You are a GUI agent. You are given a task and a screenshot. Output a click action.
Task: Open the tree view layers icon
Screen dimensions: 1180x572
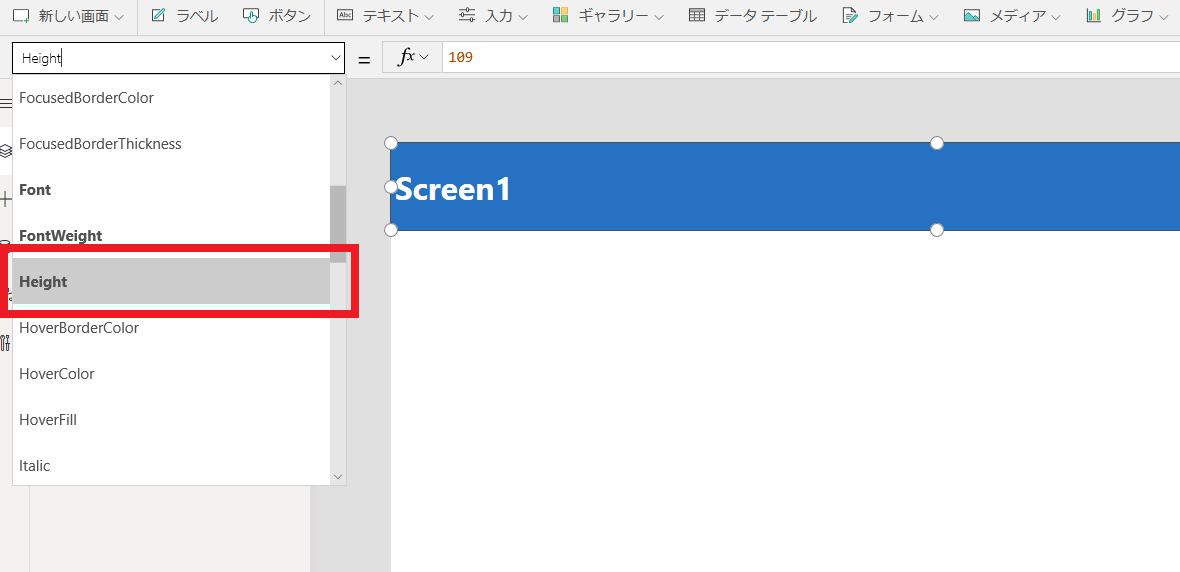click(5, 151)
